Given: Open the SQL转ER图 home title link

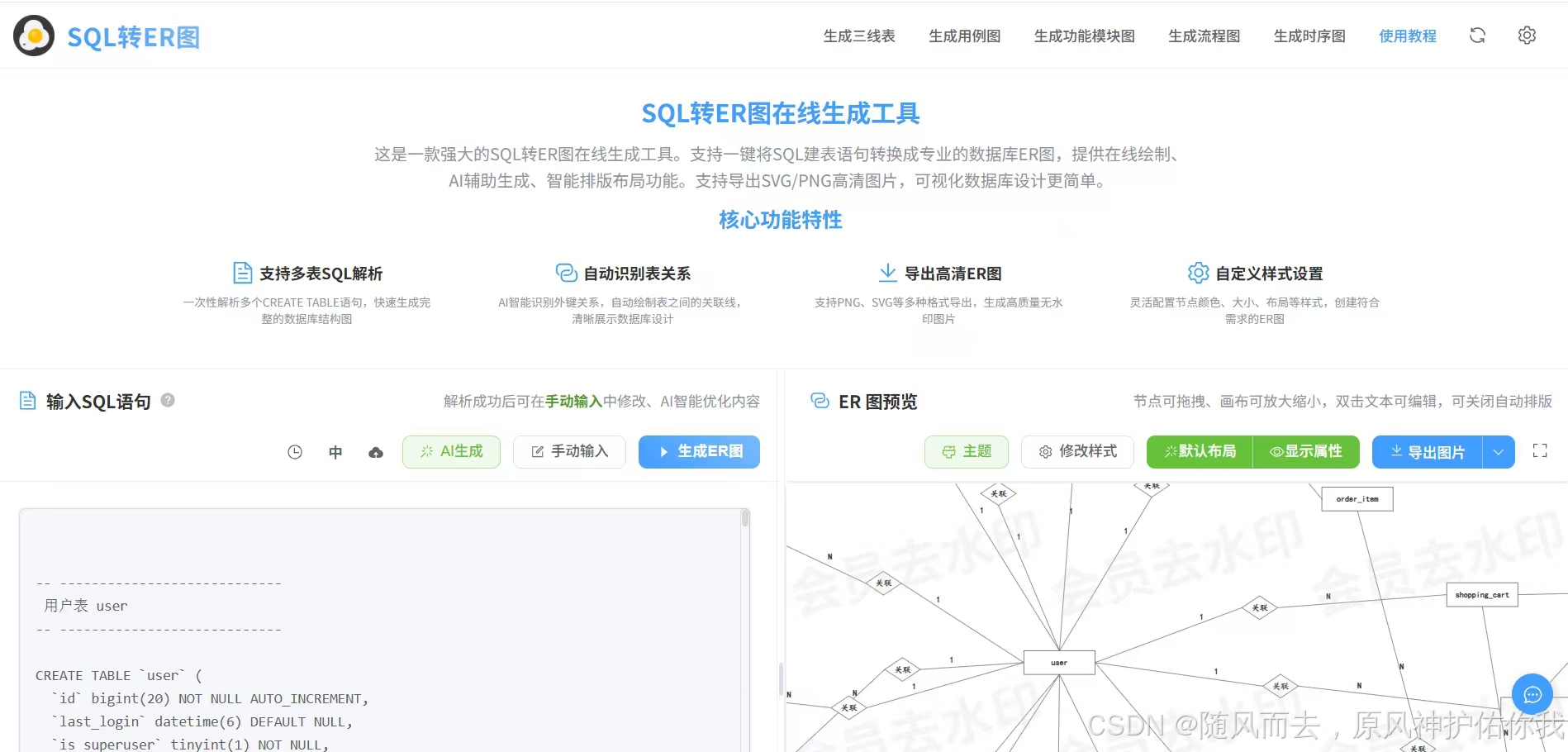Looking at the screenshot, I should tap(134, 37).
